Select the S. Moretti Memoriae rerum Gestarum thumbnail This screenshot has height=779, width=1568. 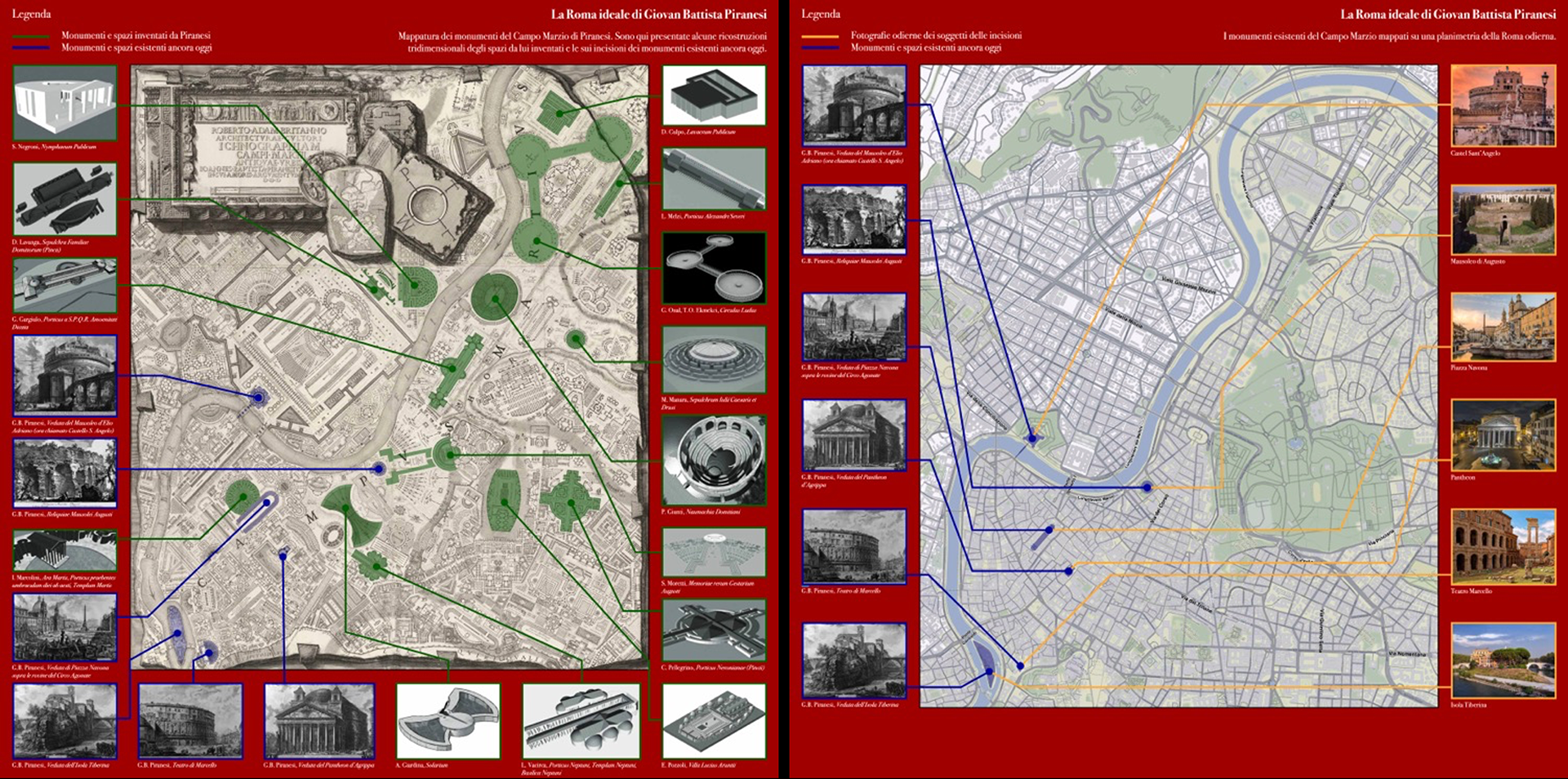[x=714, y=552]
